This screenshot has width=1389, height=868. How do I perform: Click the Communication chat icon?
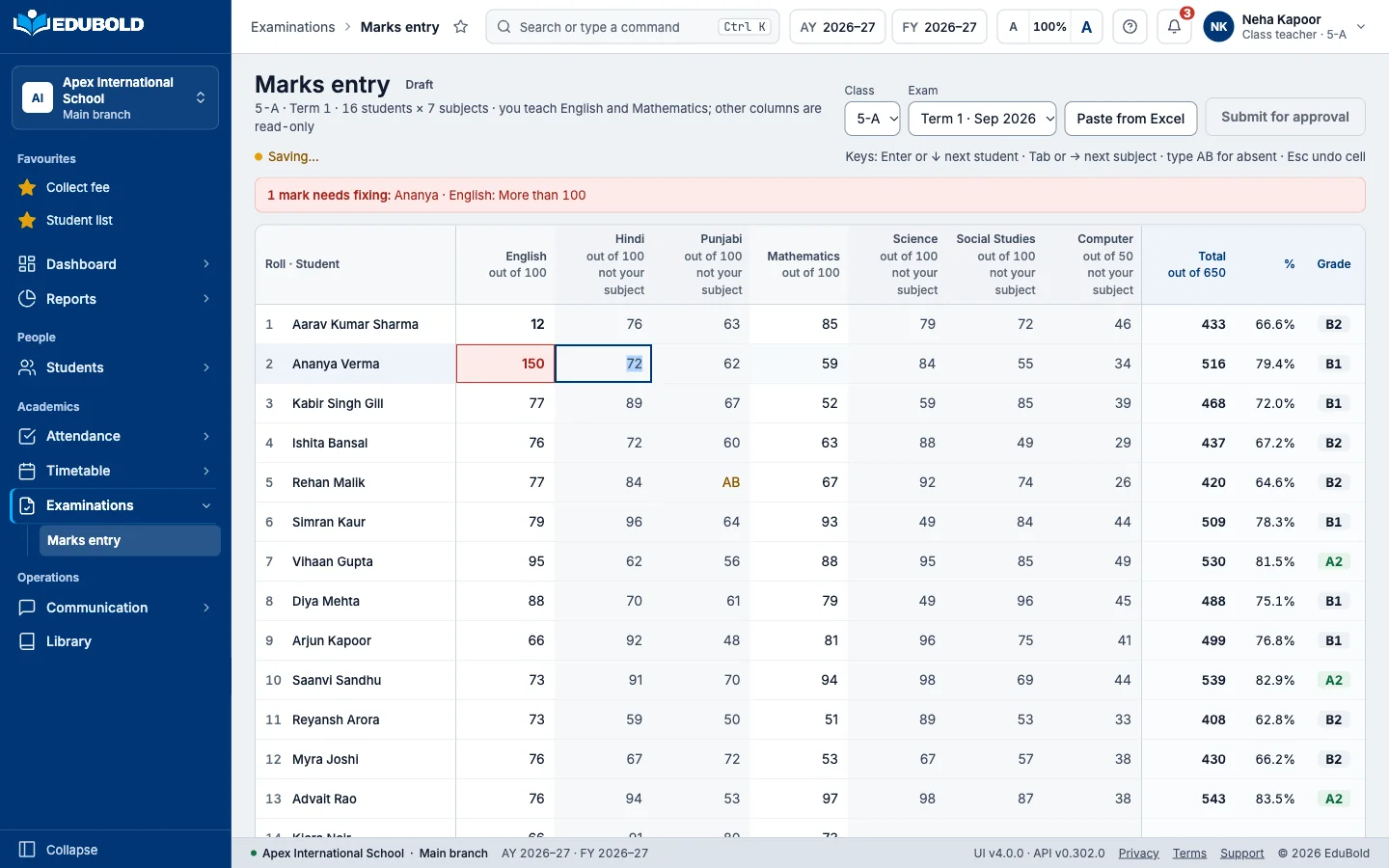(27, 608)
